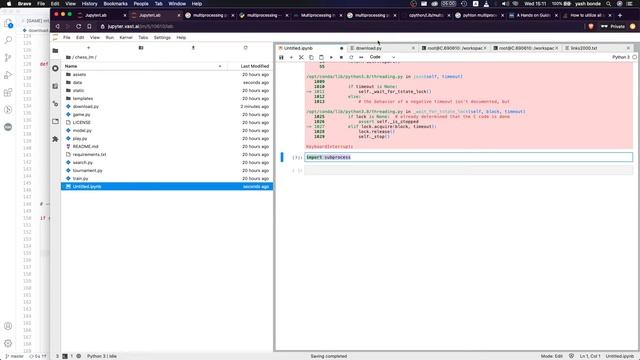Viewport: 640px width, 360px height.
Task: Close the download.py tab
Action: click(413, 48)
